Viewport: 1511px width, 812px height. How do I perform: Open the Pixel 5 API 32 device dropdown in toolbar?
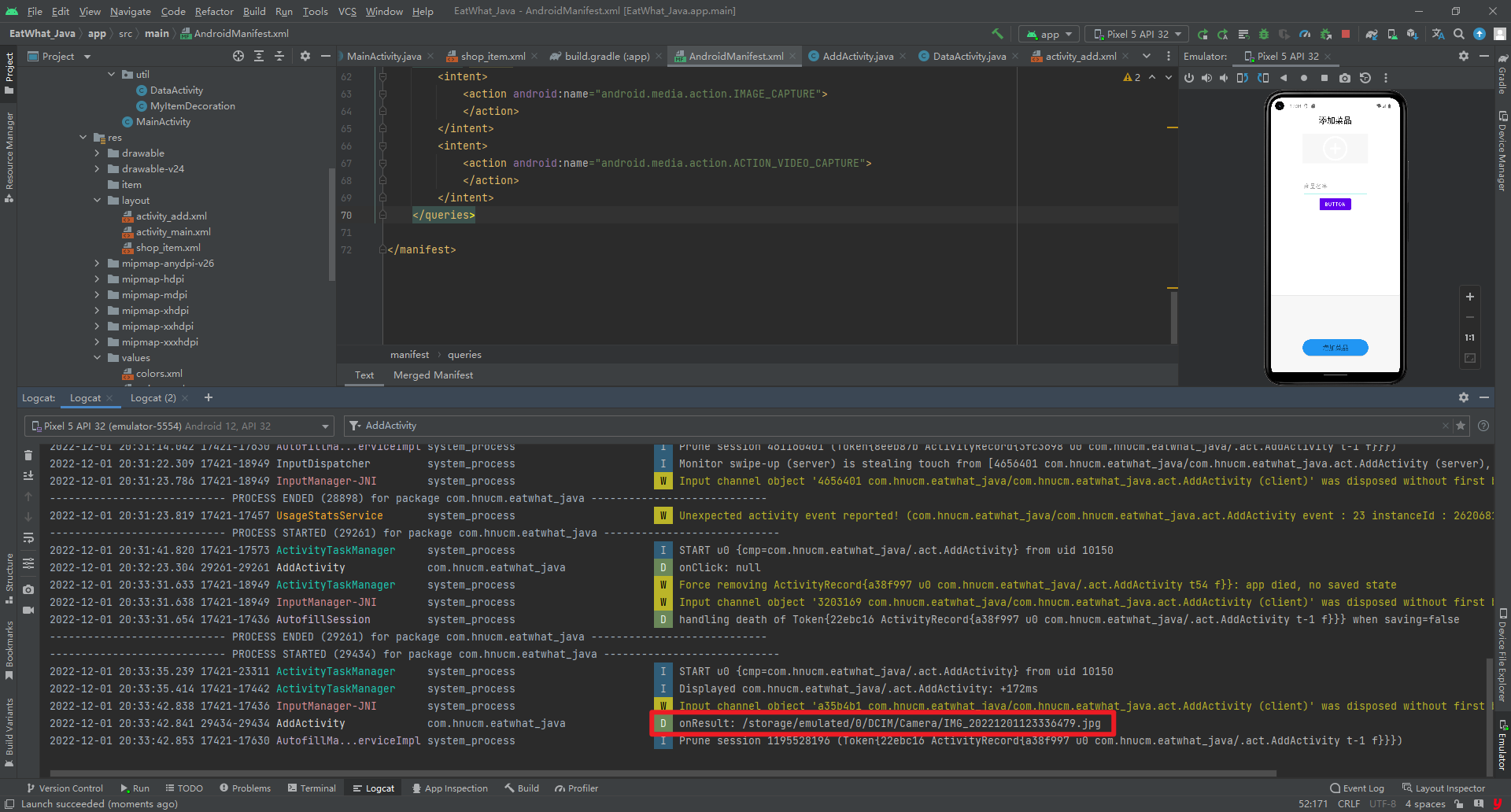(x=1138, y=34)
